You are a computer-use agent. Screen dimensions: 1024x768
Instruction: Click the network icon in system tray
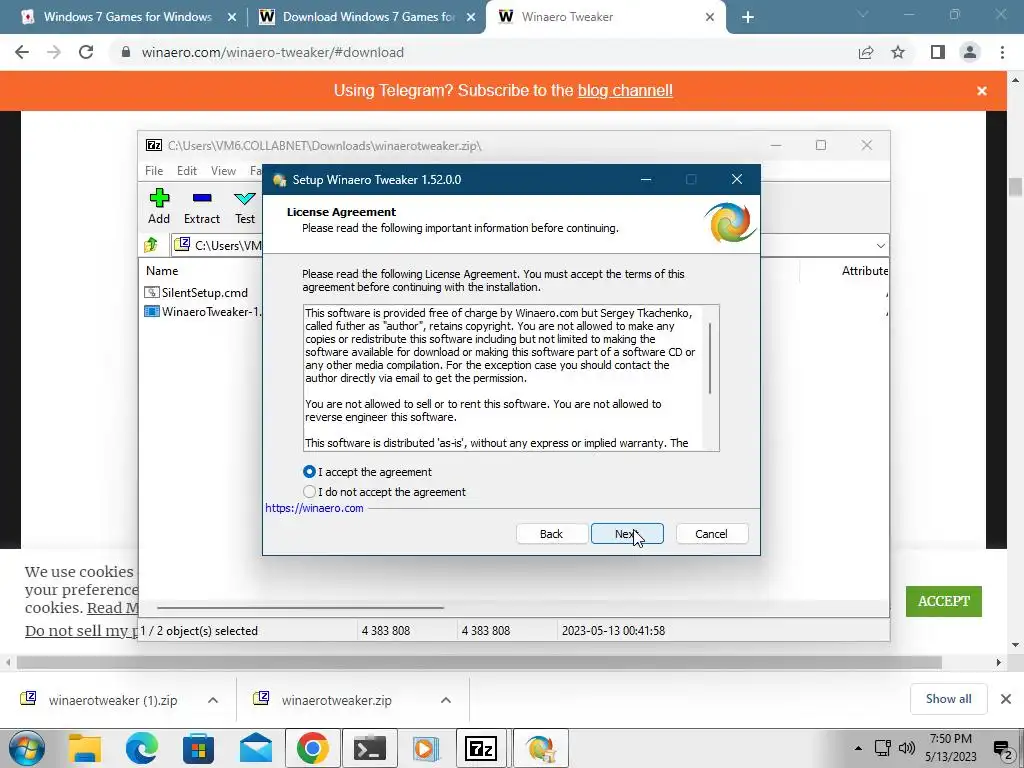(x=883, y=748)
